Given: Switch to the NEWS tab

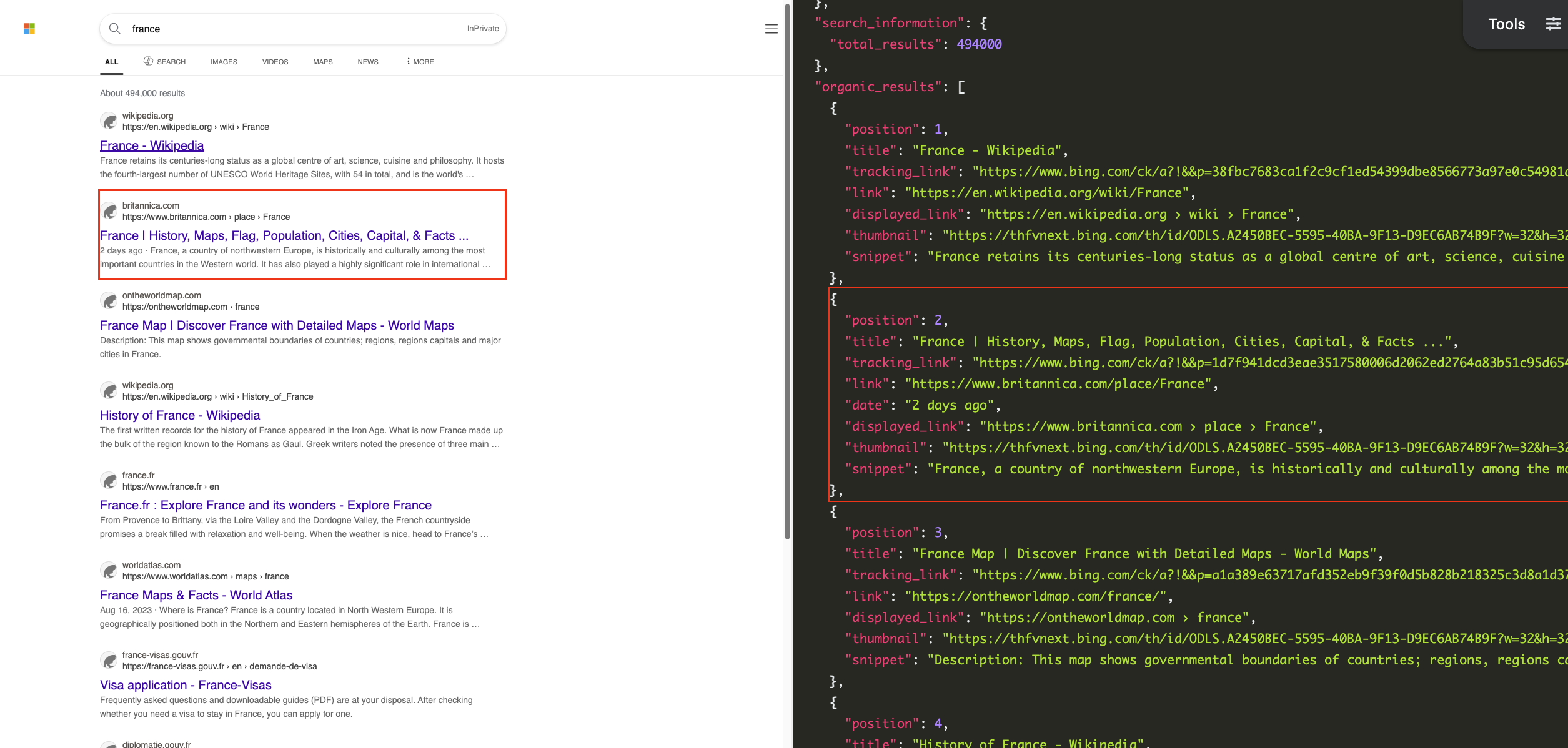Looking at the screenshot, I should point(368,62).
